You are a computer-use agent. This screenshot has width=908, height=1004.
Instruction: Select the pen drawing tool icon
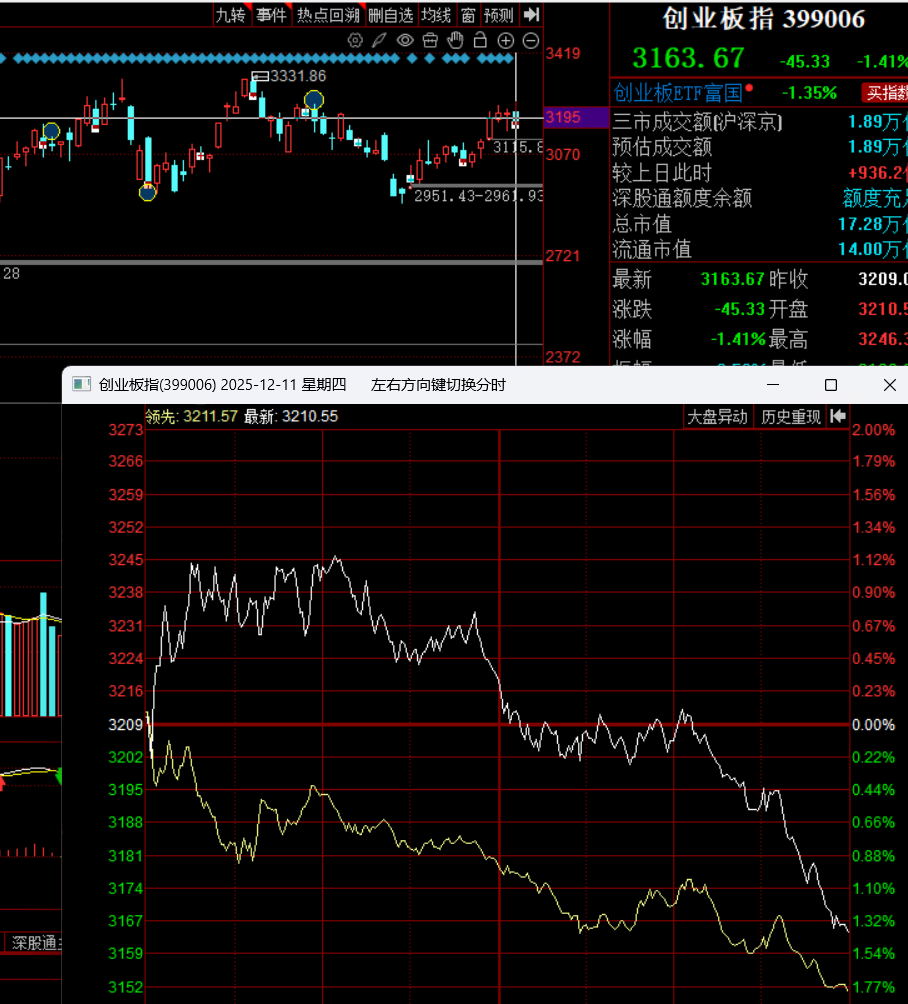380,41
